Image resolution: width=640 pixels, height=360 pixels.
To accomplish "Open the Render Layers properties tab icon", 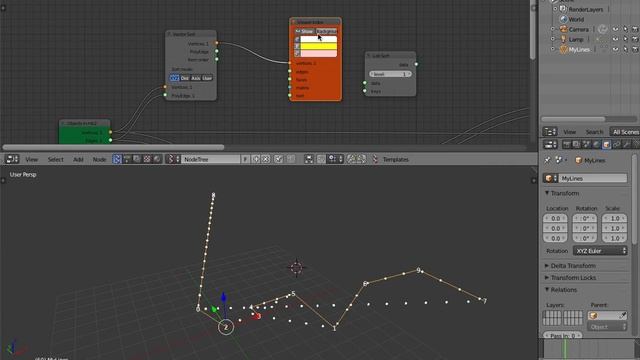I will (x=576, y=144).
